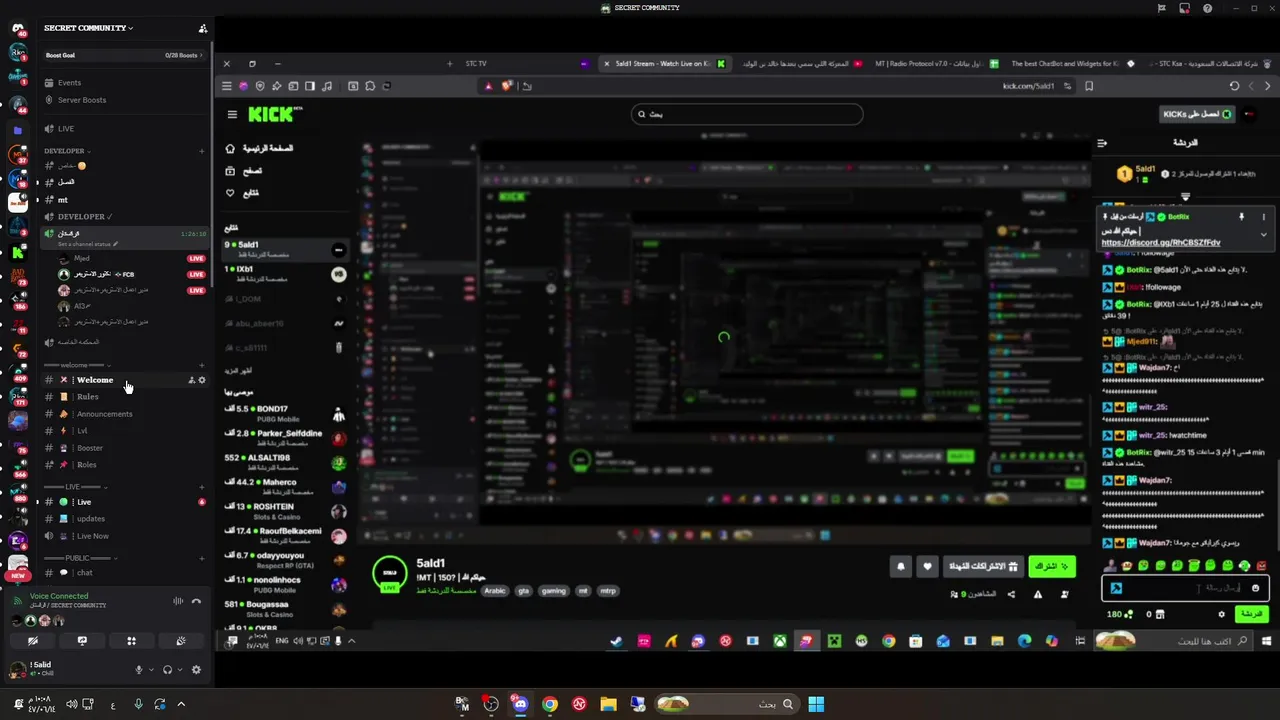Open the activities button
The height and width of the screenshot is (720, 1280).
(x=131, y=641)
